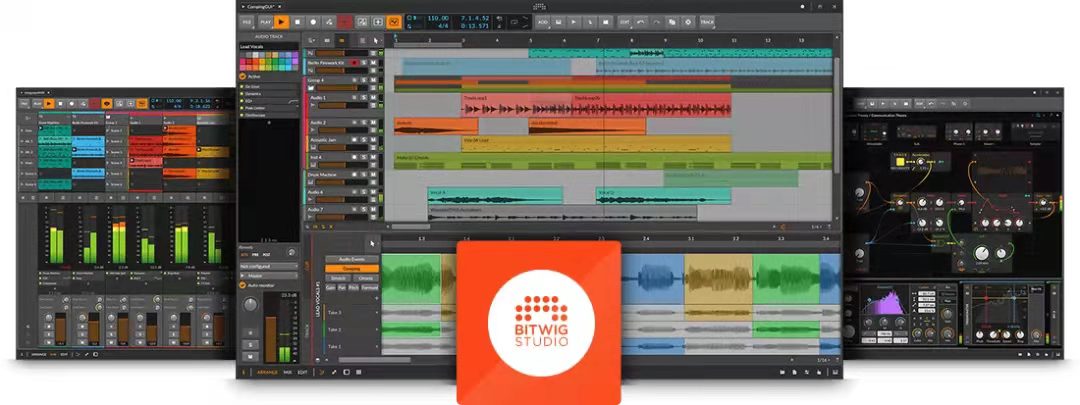Click the Stretch button in the audio editor
1080x405 pixels.
[337, 277]
